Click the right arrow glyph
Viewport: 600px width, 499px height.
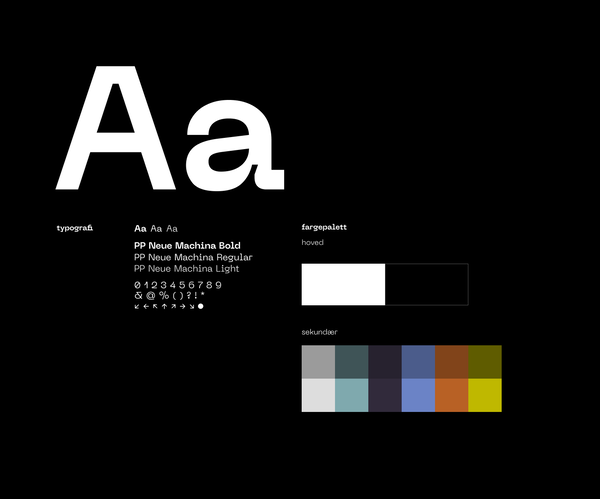coord(183,307)
